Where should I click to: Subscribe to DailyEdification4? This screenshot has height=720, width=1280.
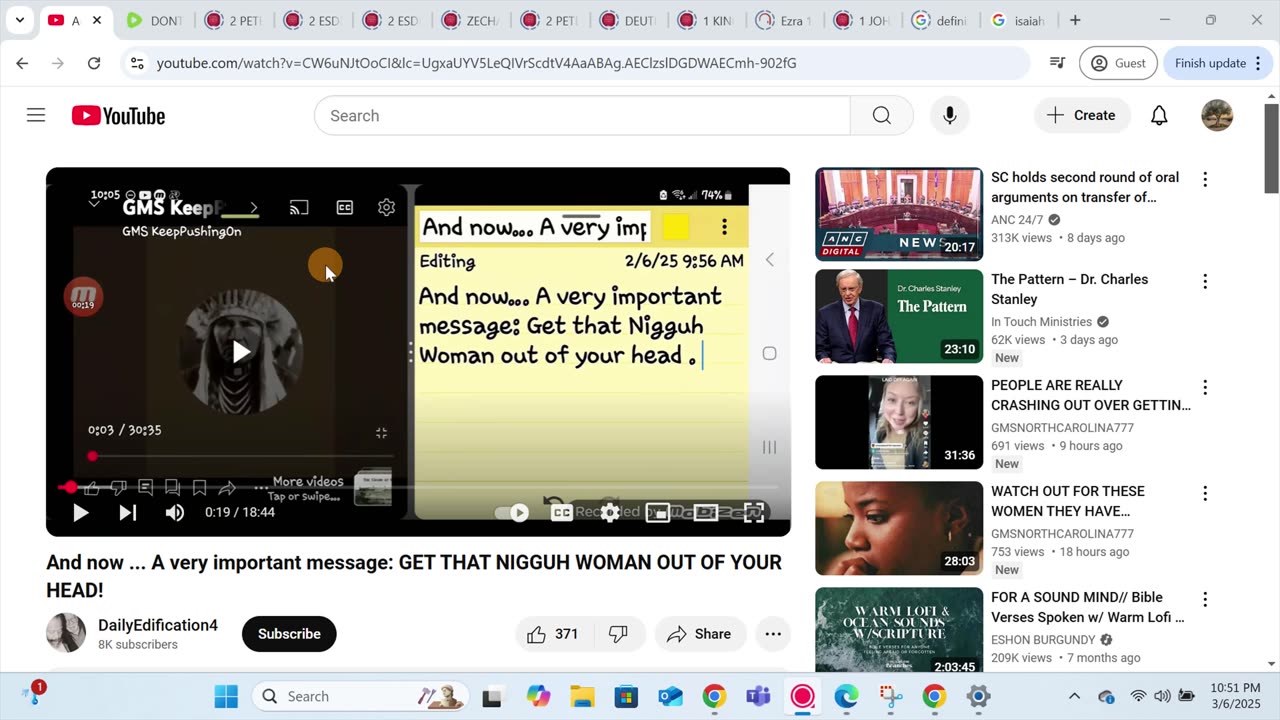pos(289,634)
